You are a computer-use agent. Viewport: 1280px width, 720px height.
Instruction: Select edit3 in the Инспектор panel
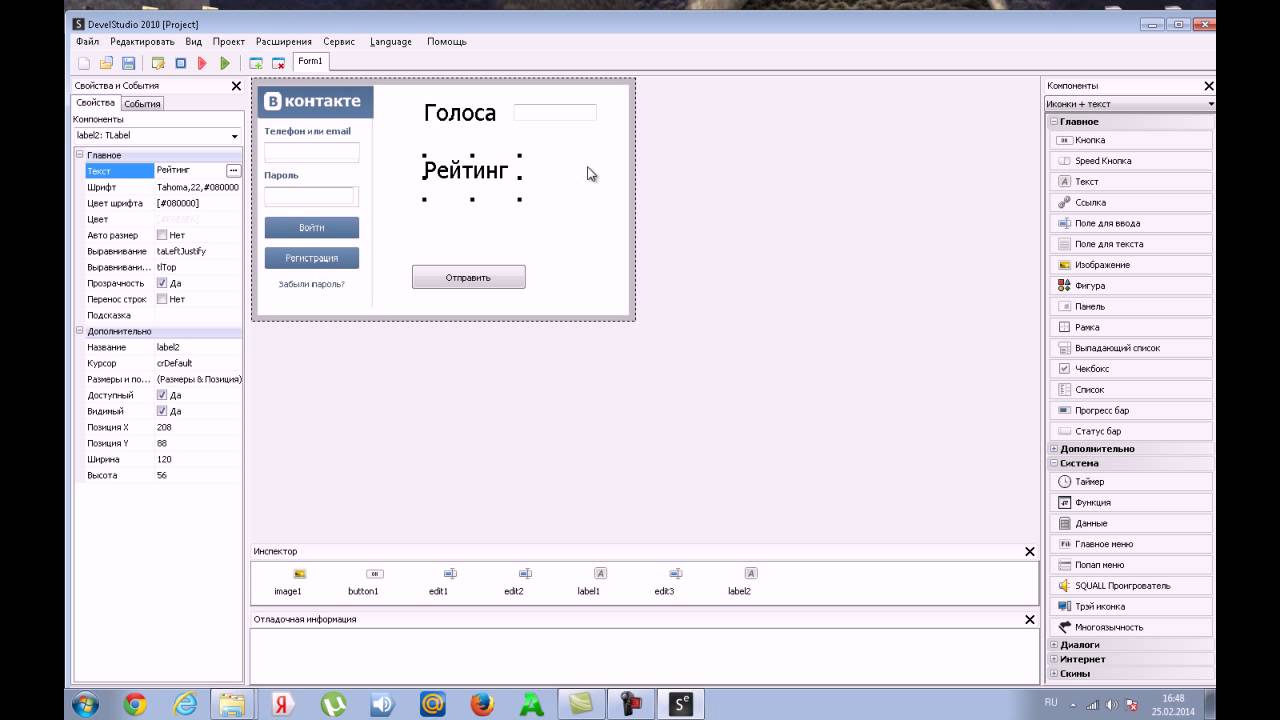(664, 581)
